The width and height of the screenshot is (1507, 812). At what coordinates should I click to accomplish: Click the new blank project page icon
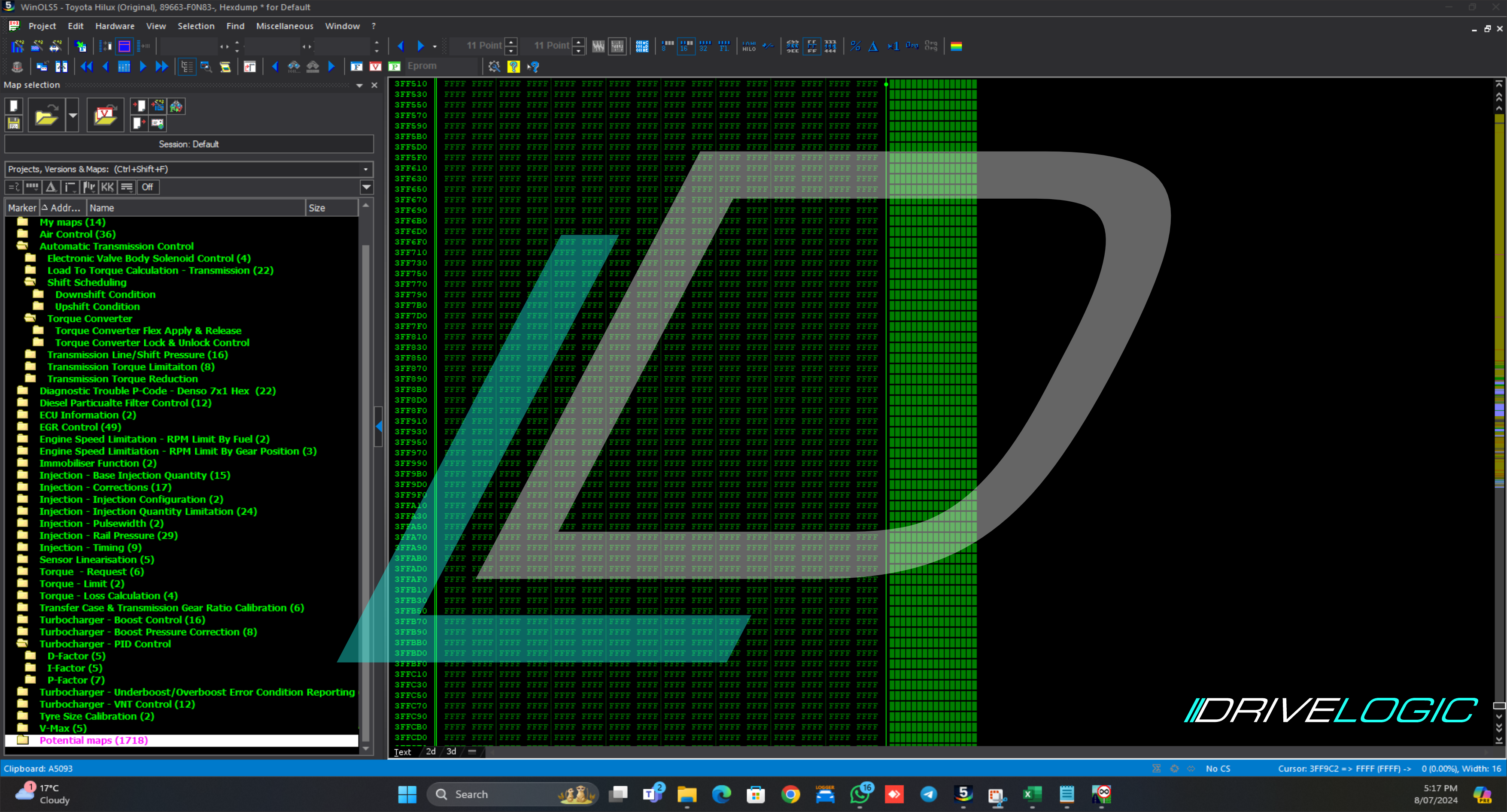[x=13, y=106]
